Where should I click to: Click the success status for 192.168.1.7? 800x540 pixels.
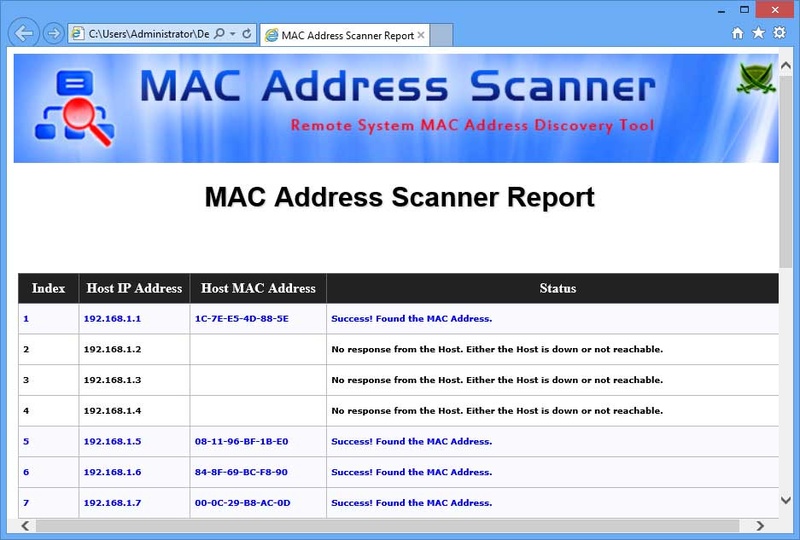[x=412, y=502]
